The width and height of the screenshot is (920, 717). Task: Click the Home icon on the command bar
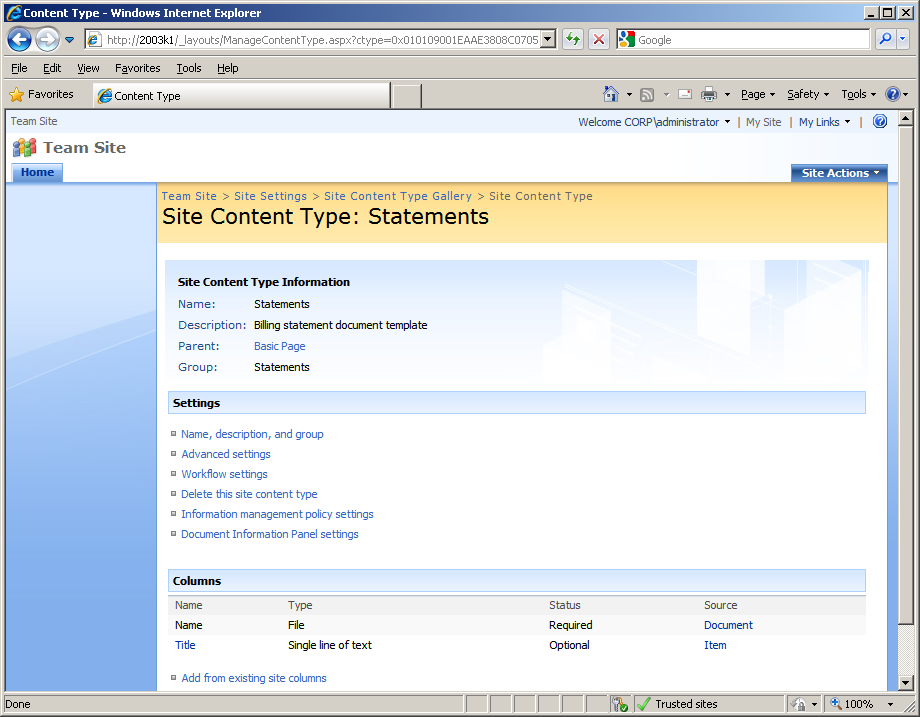[x=612, y=93]
